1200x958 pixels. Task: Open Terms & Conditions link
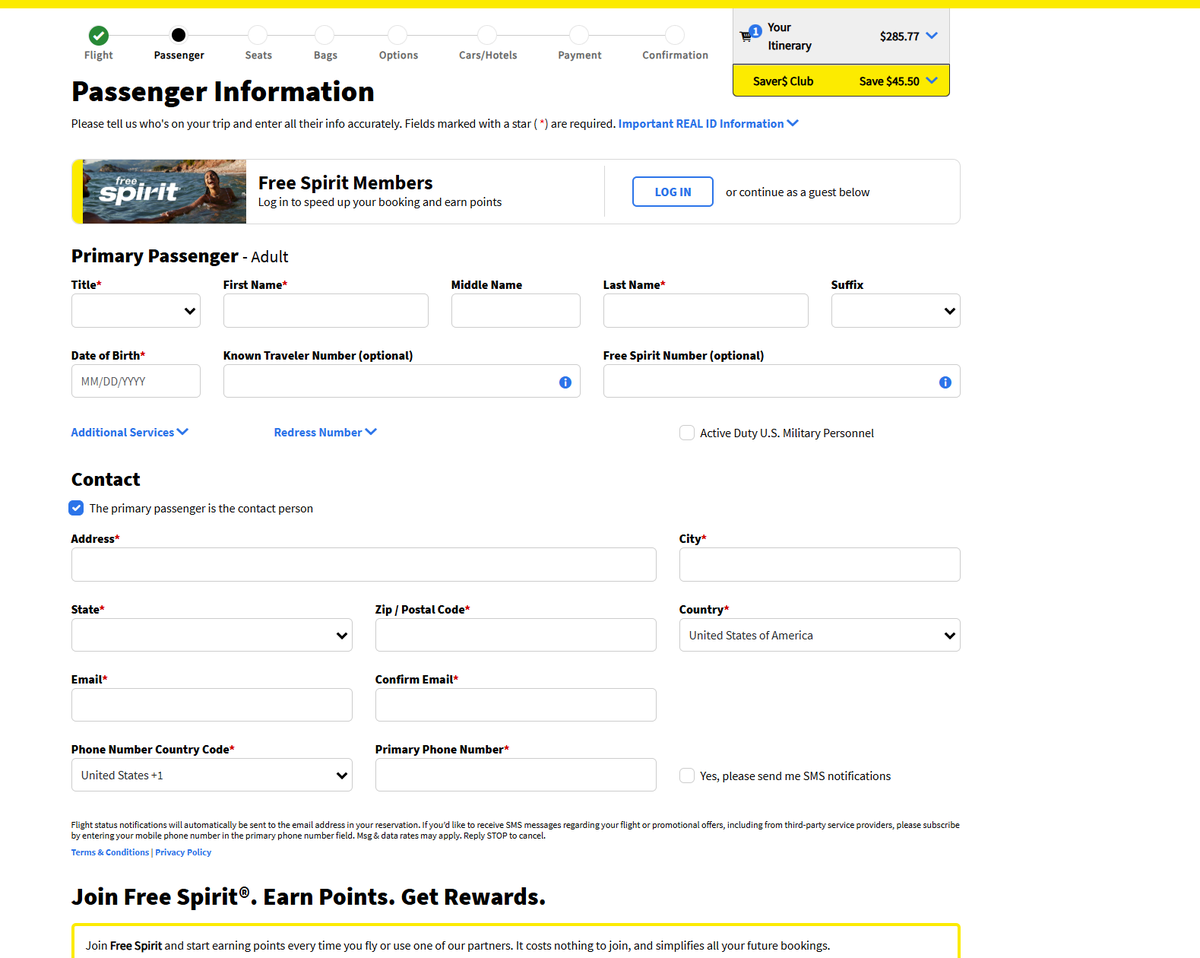(110, 852)
